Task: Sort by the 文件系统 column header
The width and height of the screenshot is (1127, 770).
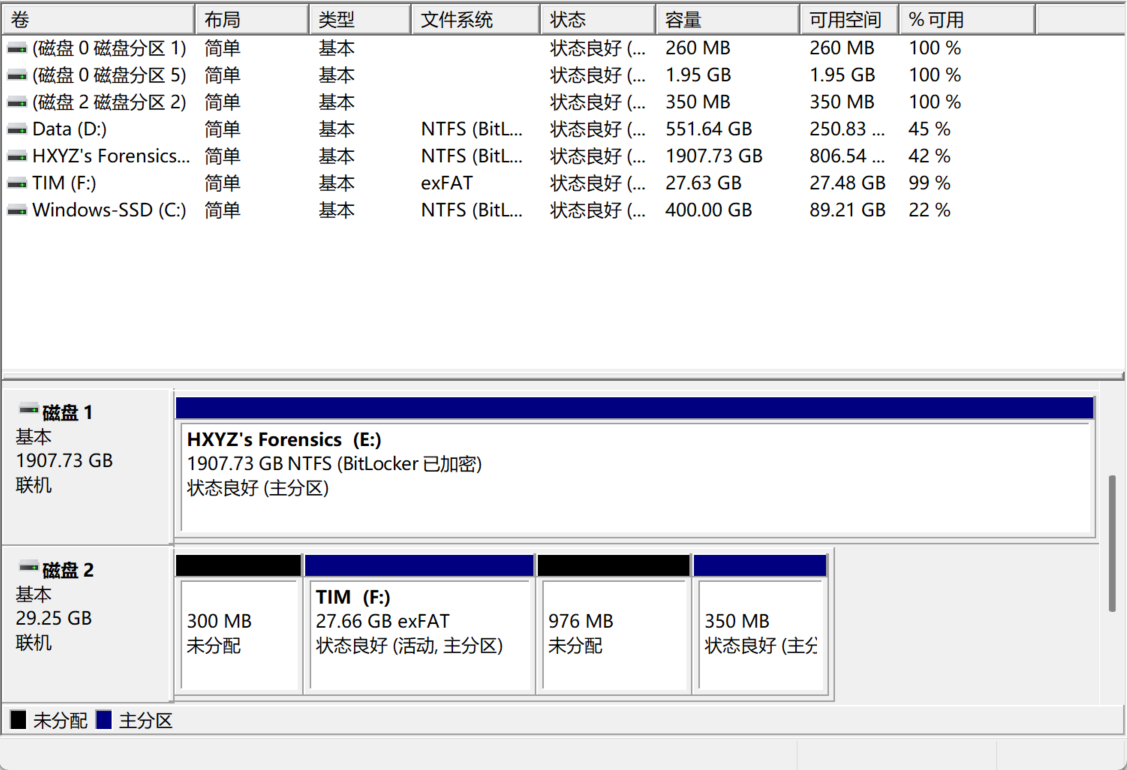Action: click(x=476, y=19)
